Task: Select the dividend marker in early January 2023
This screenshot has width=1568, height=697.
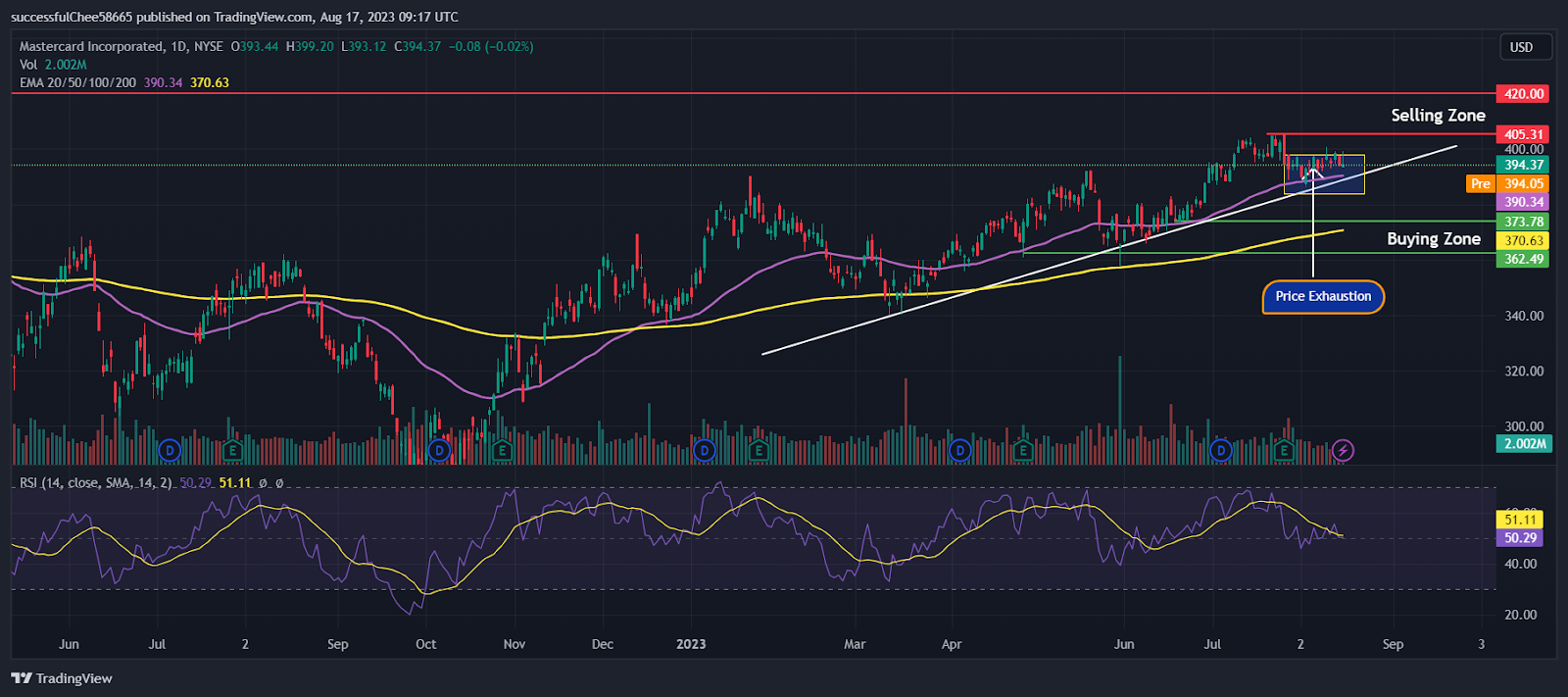Action: coord(704,450)
